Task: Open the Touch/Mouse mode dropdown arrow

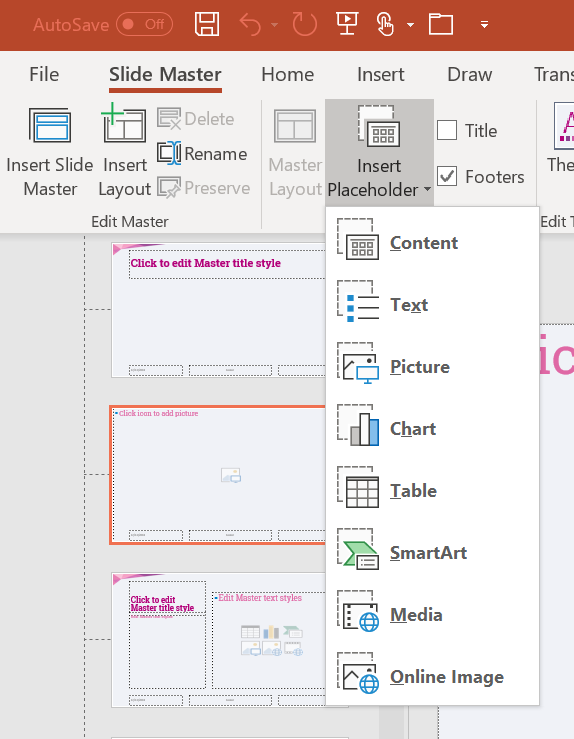Action: (410, 25)
